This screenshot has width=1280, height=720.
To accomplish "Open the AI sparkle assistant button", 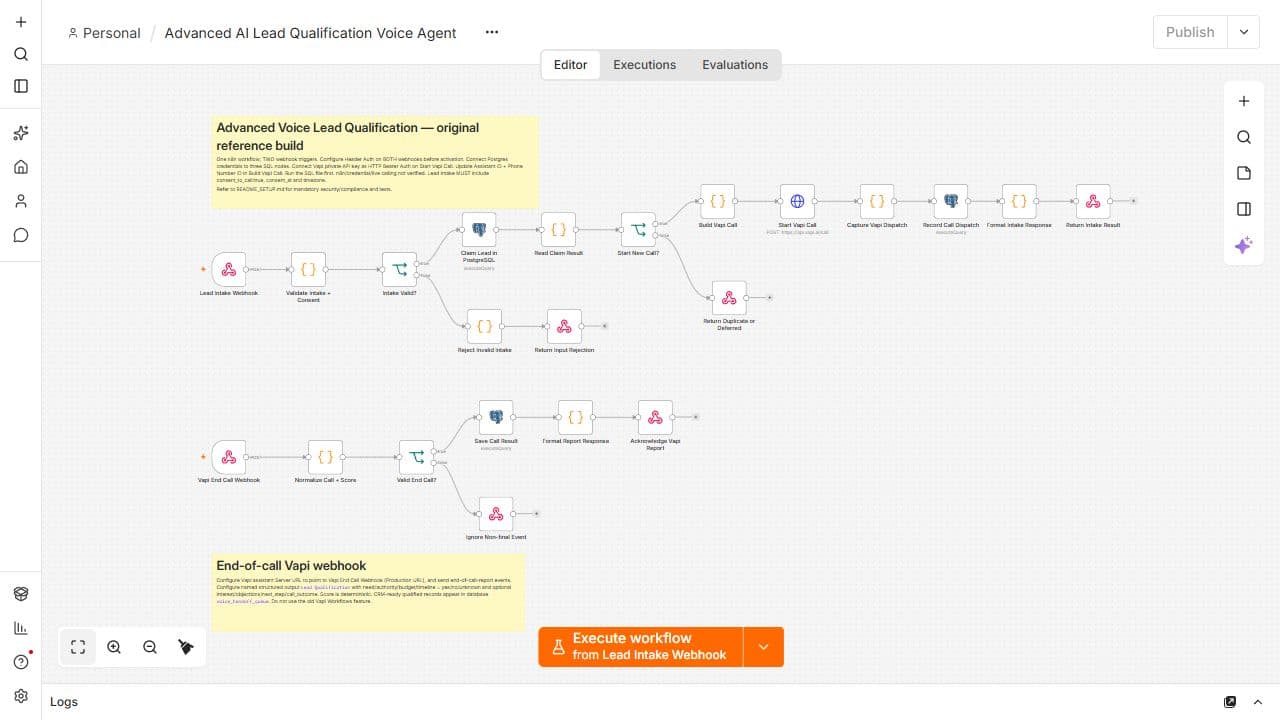I will click(1244, 245).
